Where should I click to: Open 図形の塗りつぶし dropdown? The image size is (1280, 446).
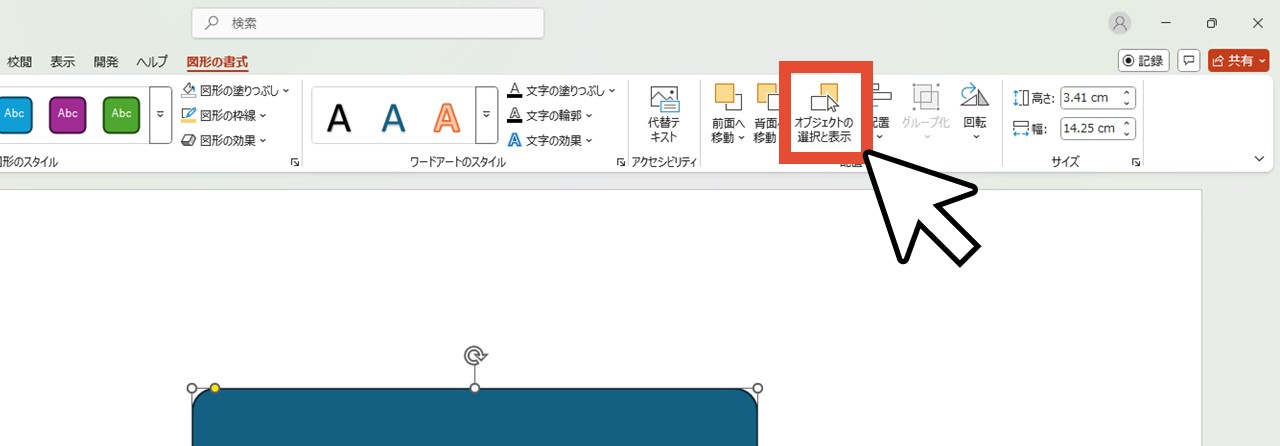click(x=235, y=90)
